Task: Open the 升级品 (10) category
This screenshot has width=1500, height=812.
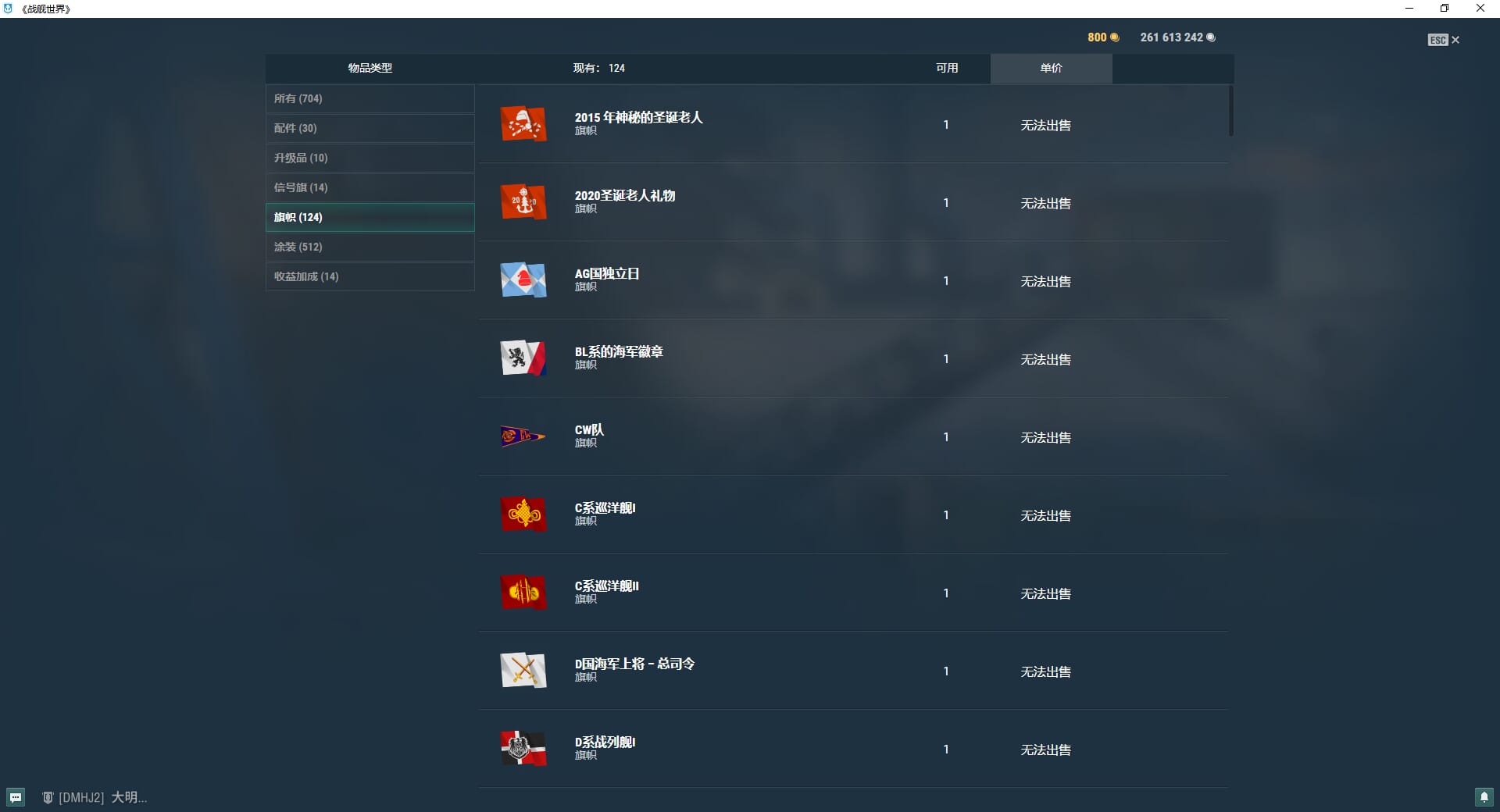Action: click(x=370, y=158)
